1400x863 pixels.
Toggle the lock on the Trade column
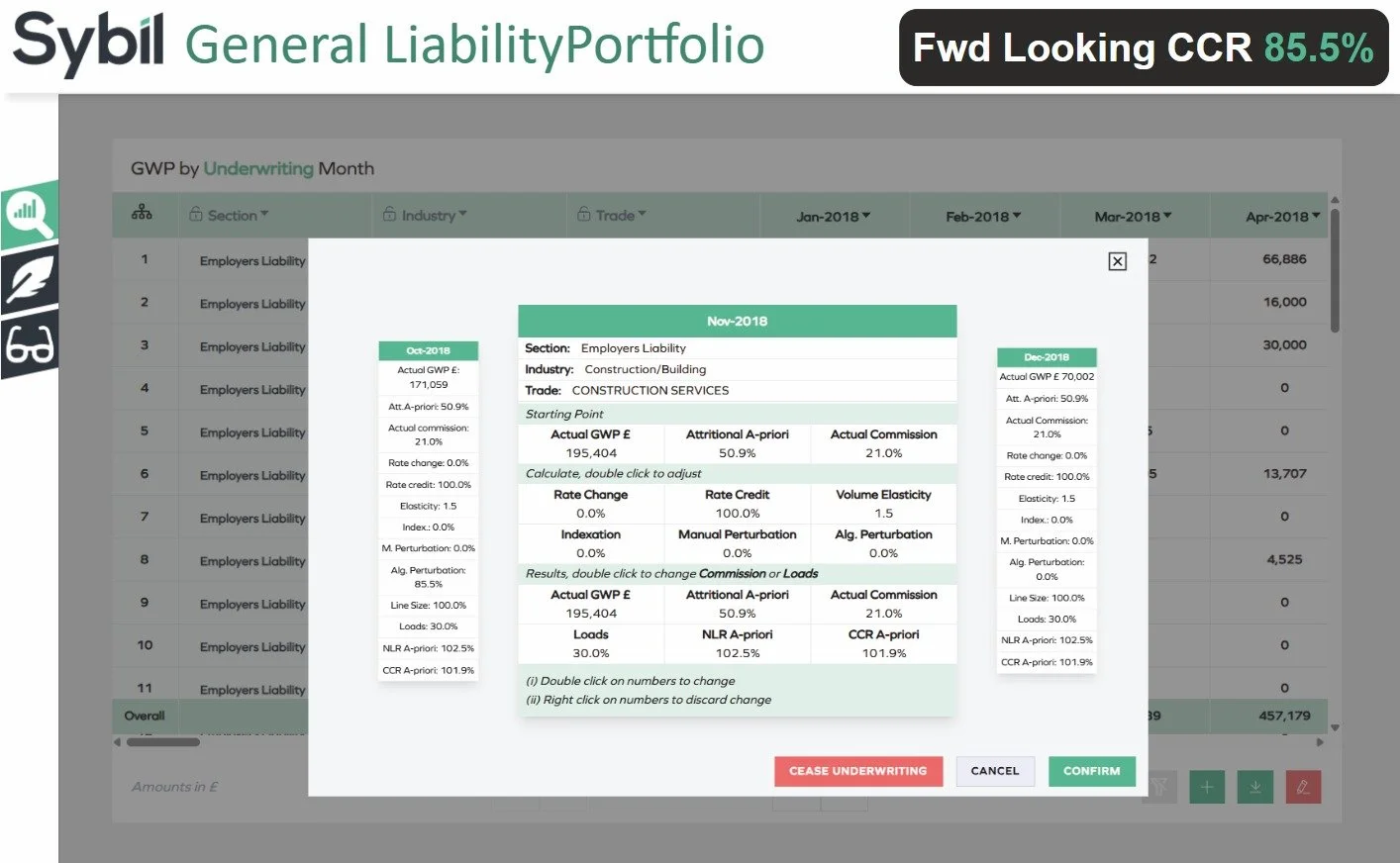[x=583, y=215]
